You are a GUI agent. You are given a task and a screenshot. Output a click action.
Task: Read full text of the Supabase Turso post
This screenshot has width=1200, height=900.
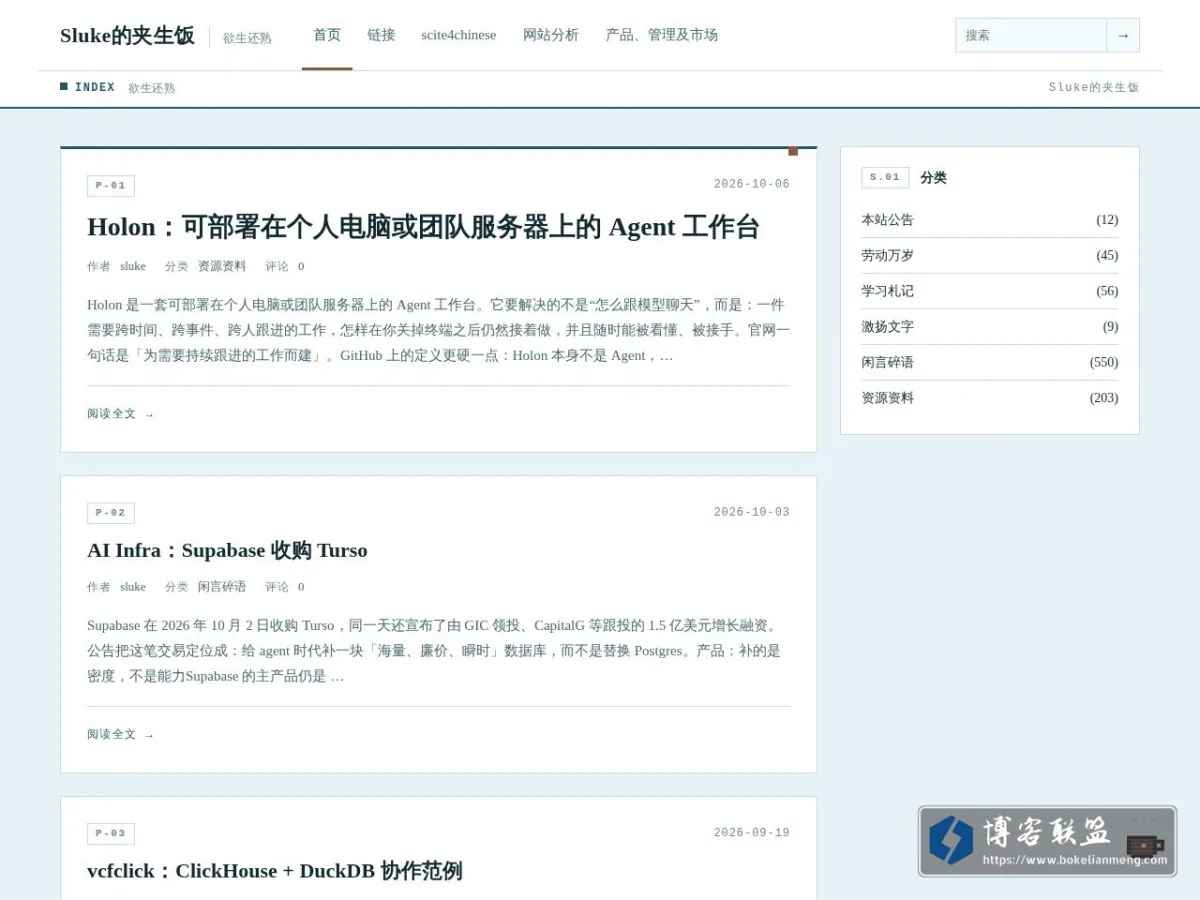pyautogui.click(x=121, y=735)
